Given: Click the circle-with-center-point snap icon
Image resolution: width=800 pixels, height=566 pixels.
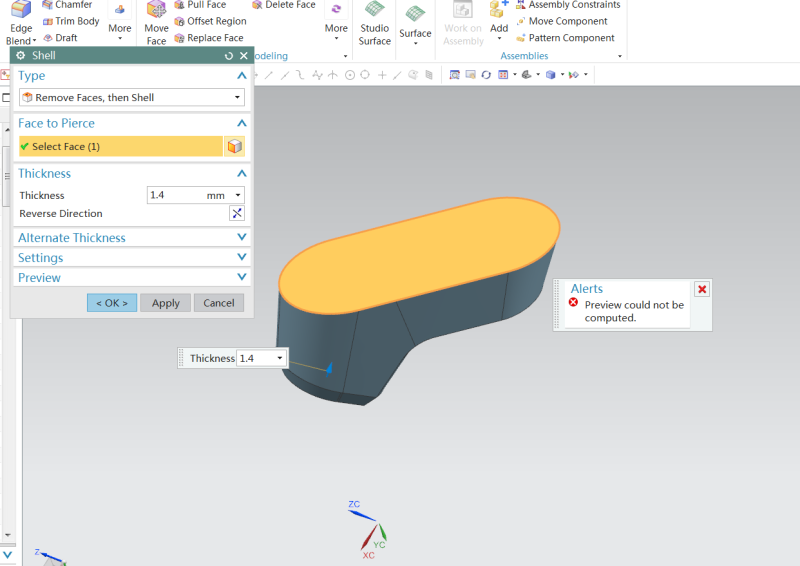Looking at the screenshot, I should pos(350,76).
